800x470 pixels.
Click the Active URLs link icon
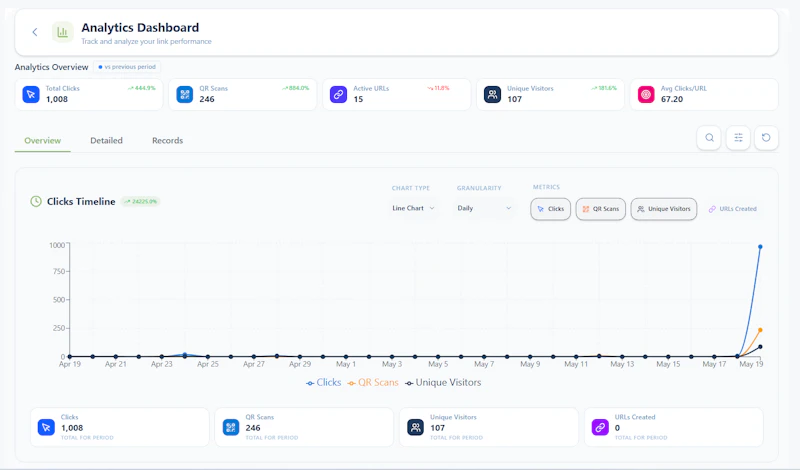point(338,94)
